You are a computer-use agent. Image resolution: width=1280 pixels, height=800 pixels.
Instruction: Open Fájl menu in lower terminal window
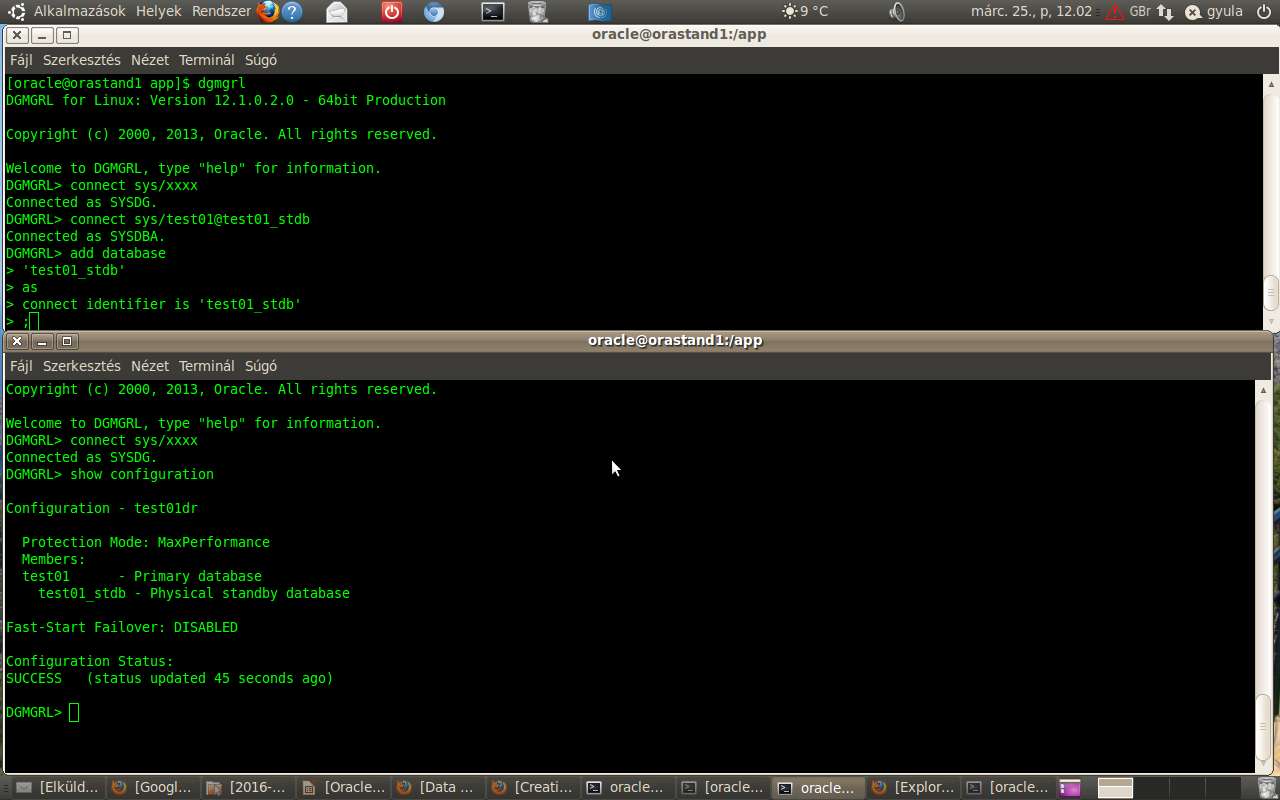[x=21, y=366]
